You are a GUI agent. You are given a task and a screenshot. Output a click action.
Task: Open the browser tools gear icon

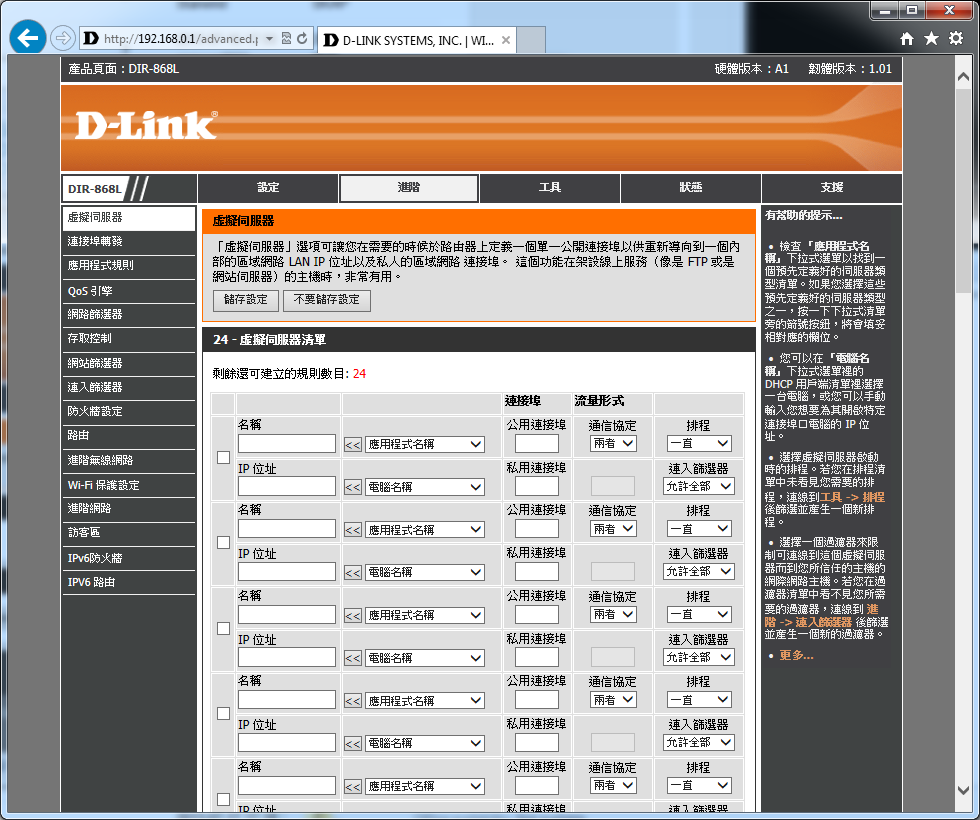click(956, 38)
